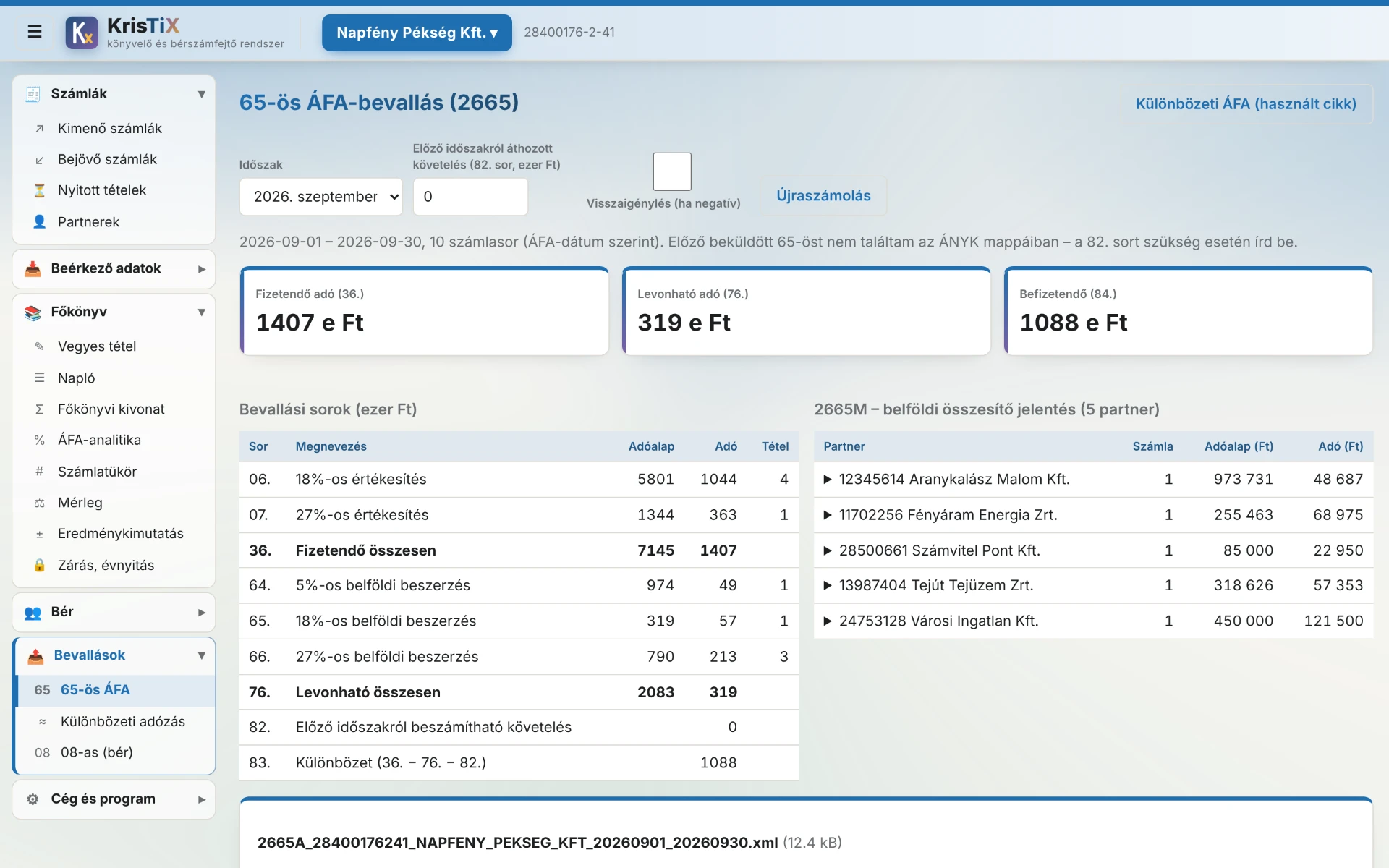This screenshot has width=1389, height=868.
Task: Click the Bejövő számlák arrow icon
Action: click(40, 160)
